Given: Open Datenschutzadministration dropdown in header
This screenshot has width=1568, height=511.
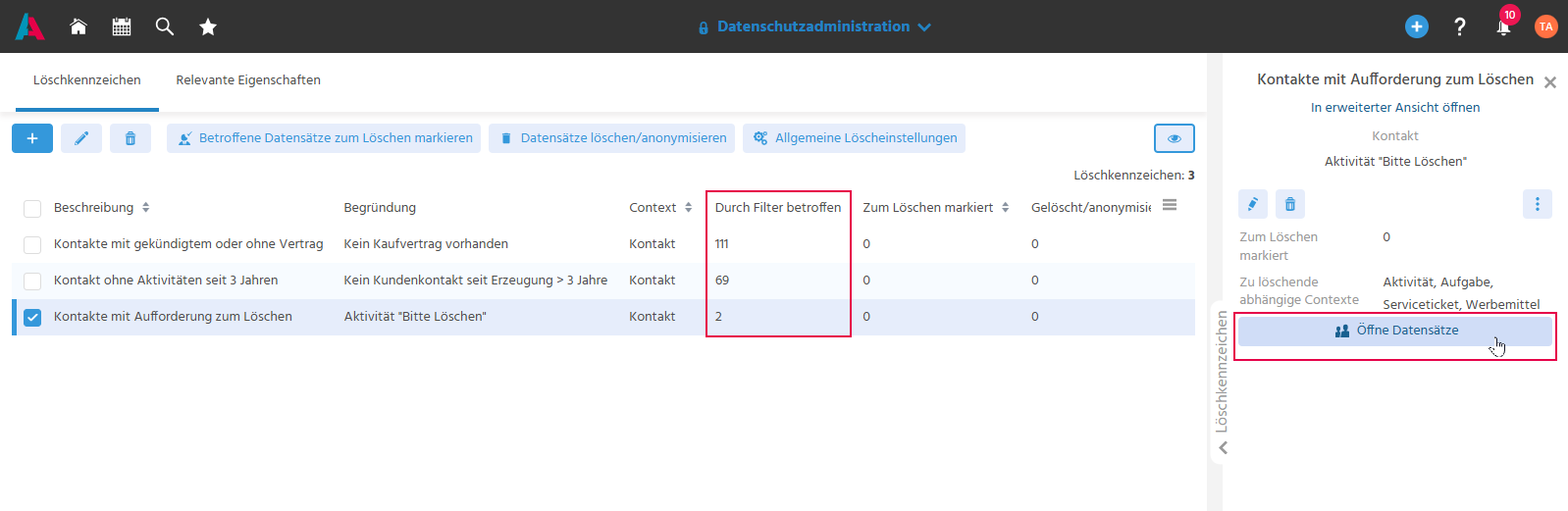Looking at the screenshot, I should (814, 26).
